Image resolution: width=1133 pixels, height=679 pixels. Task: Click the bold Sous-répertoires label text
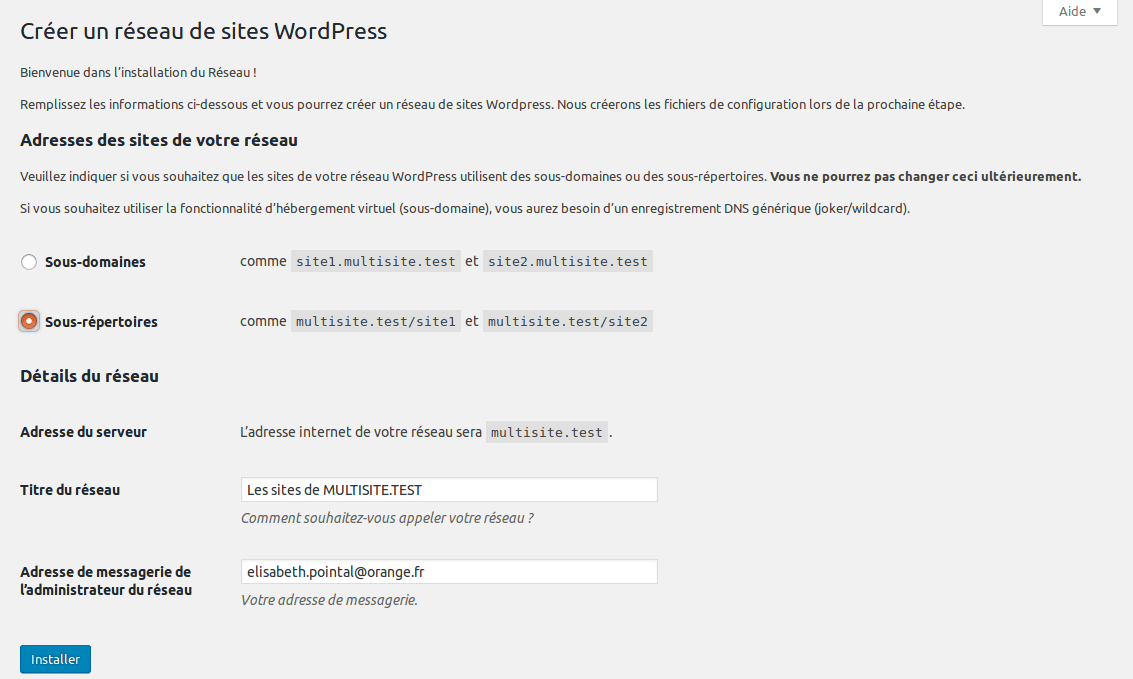click(x=101, y=322)
